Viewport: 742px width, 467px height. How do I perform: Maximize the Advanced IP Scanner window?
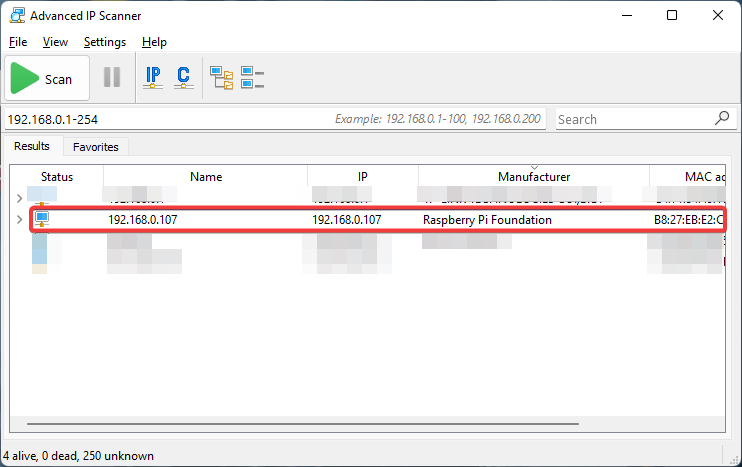672,16
